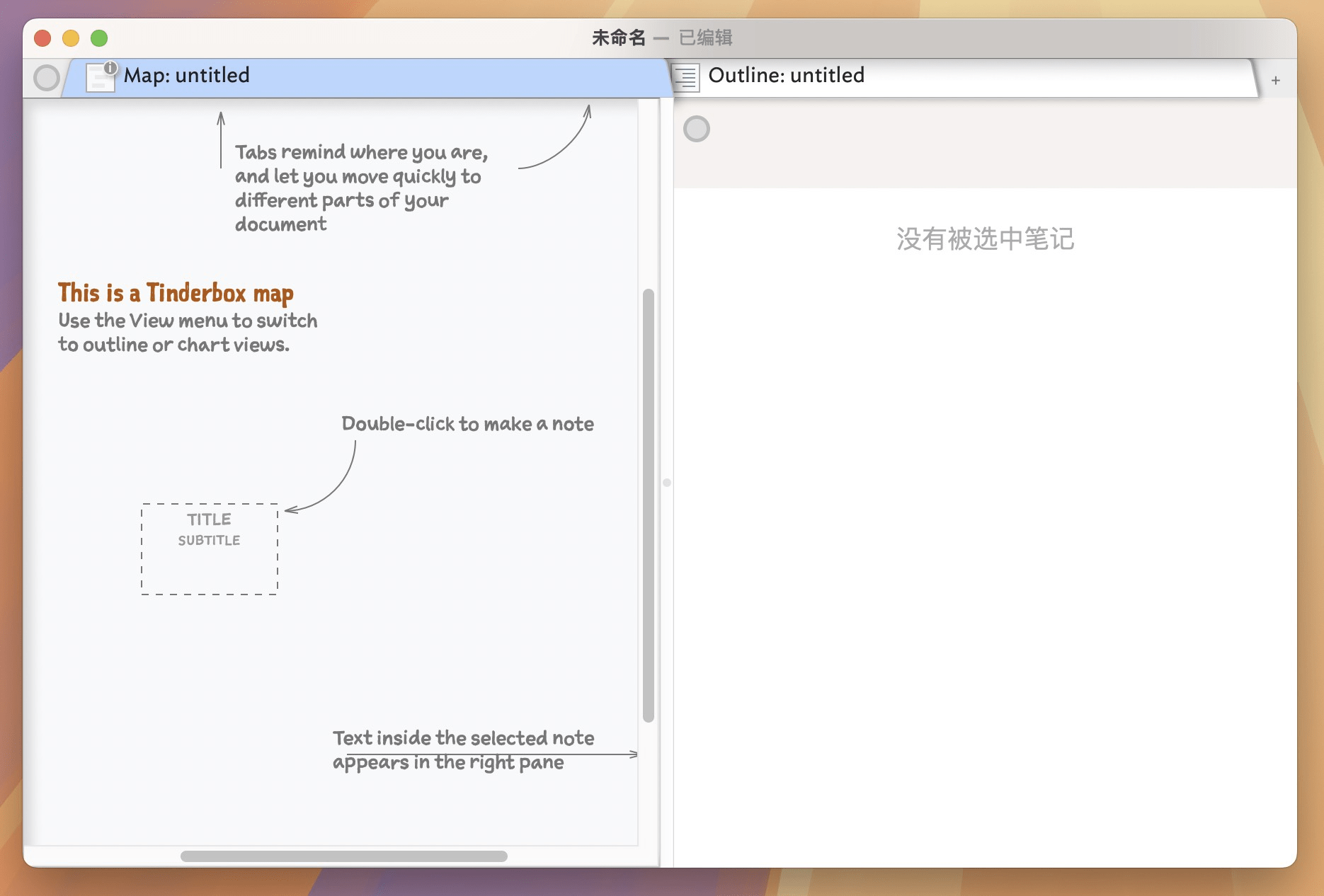Click the map view icon beside Map: untitled

(x=98, y=79)
